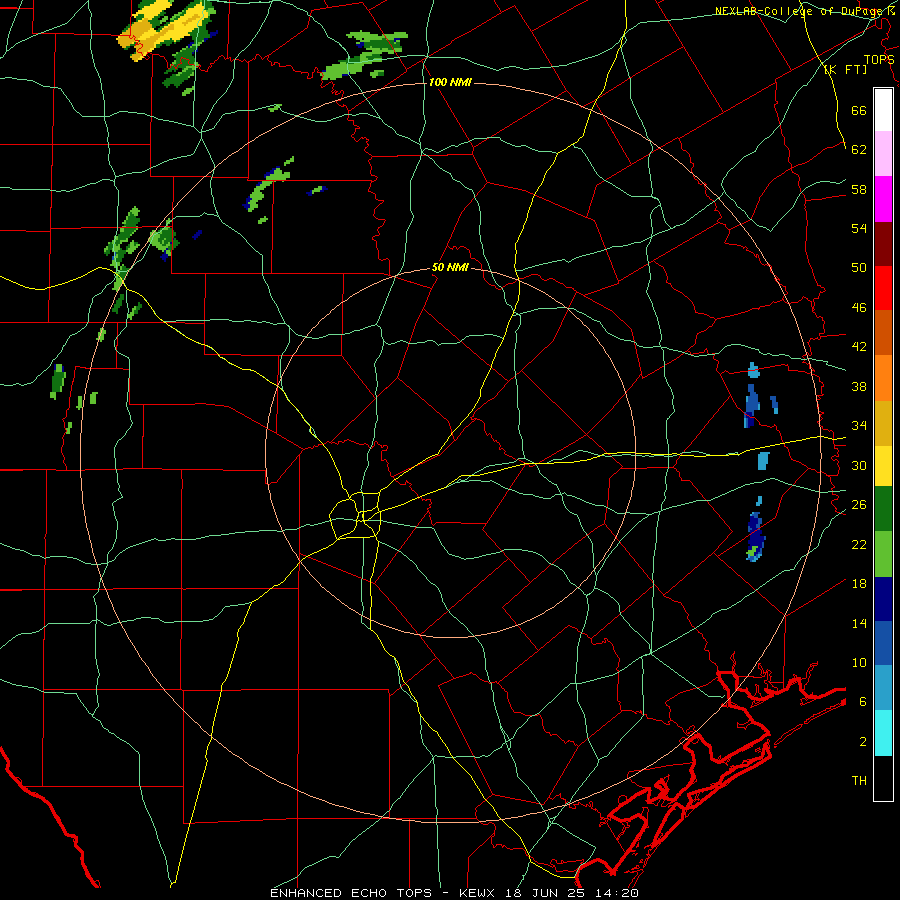Select the gold legend swatch
The width and height of the screenshot is (900, 900).
pos(883,423)
